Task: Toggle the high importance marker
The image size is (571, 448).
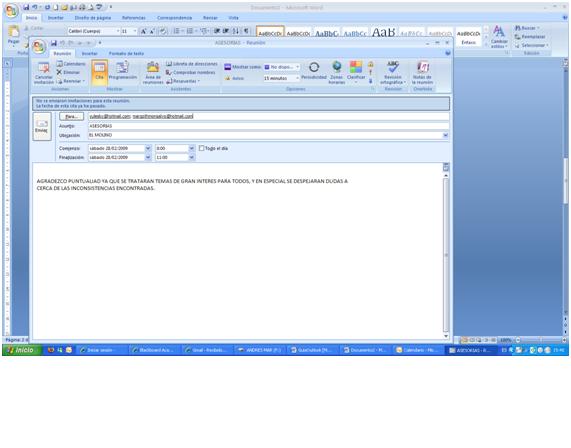Action: tap(370, 73)
